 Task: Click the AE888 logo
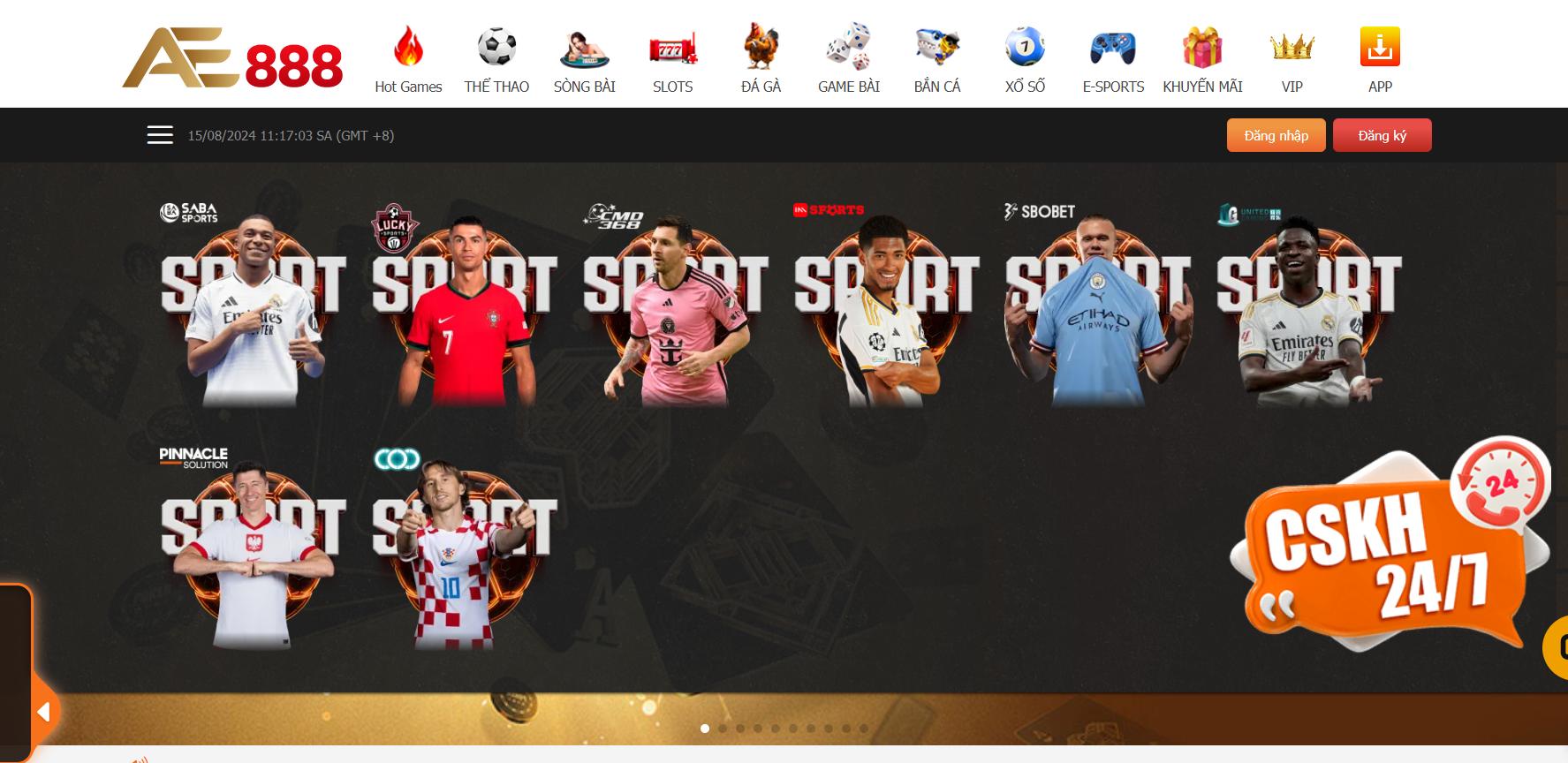(x=232, y=57)
